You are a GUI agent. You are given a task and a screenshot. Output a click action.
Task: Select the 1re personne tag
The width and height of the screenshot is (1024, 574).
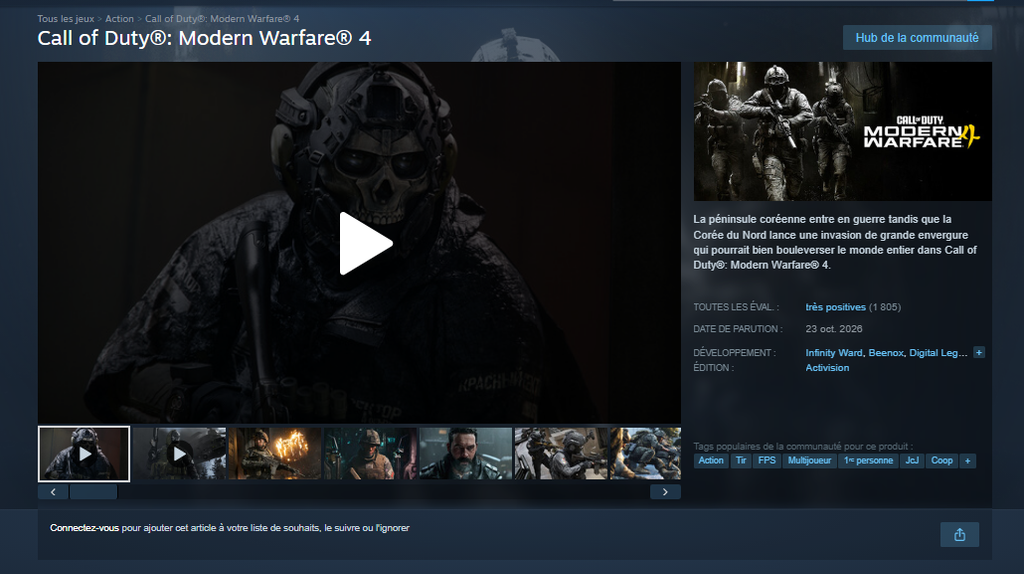[868, 461]
